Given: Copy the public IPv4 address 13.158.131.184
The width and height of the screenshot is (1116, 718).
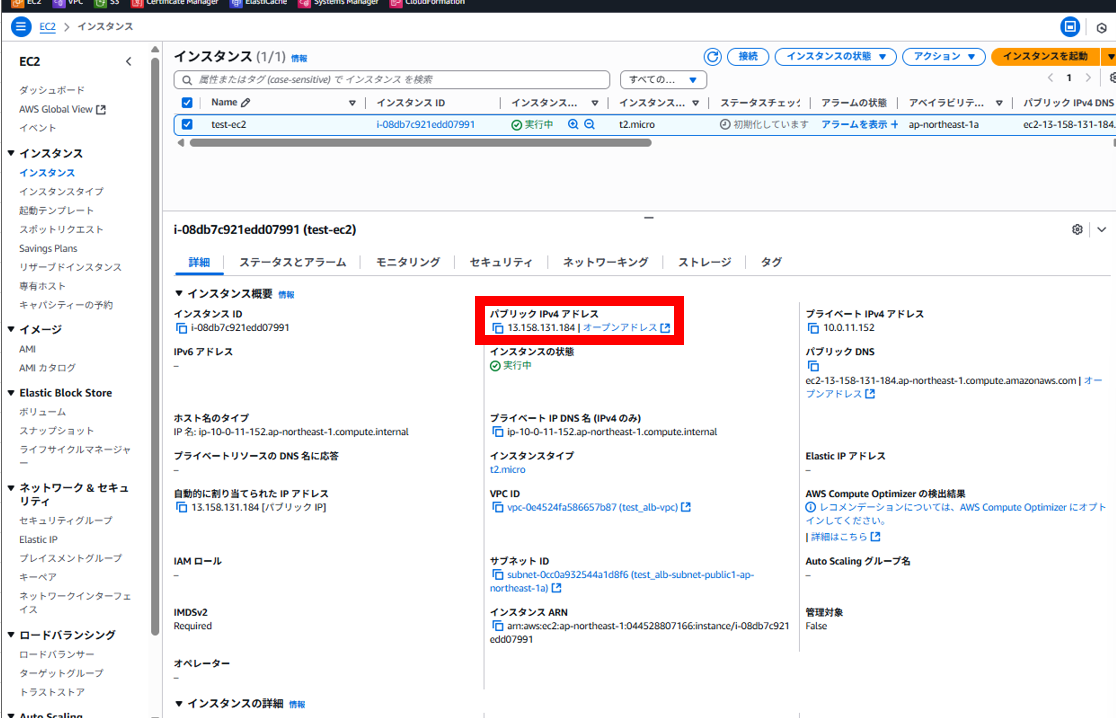Looking at the screenshot, I should point(499,328).
